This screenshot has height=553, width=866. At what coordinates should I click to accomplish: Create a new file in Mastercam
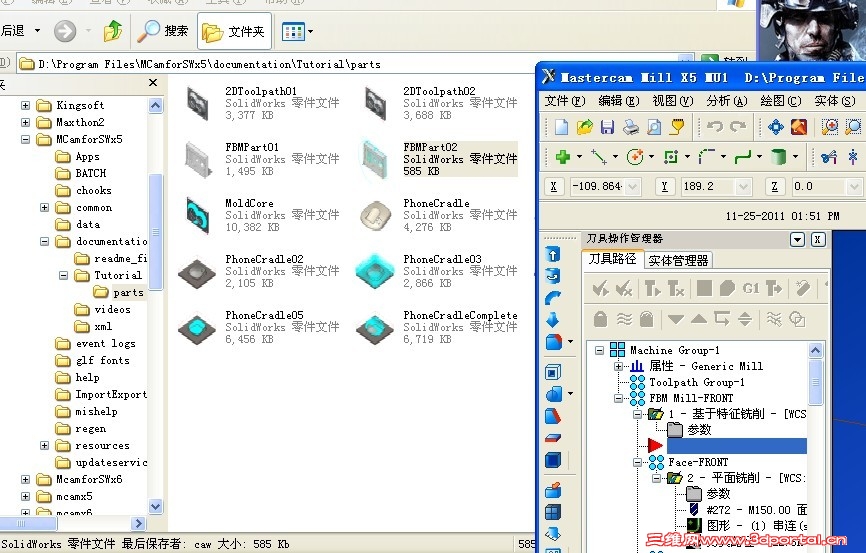pos(561,127)
